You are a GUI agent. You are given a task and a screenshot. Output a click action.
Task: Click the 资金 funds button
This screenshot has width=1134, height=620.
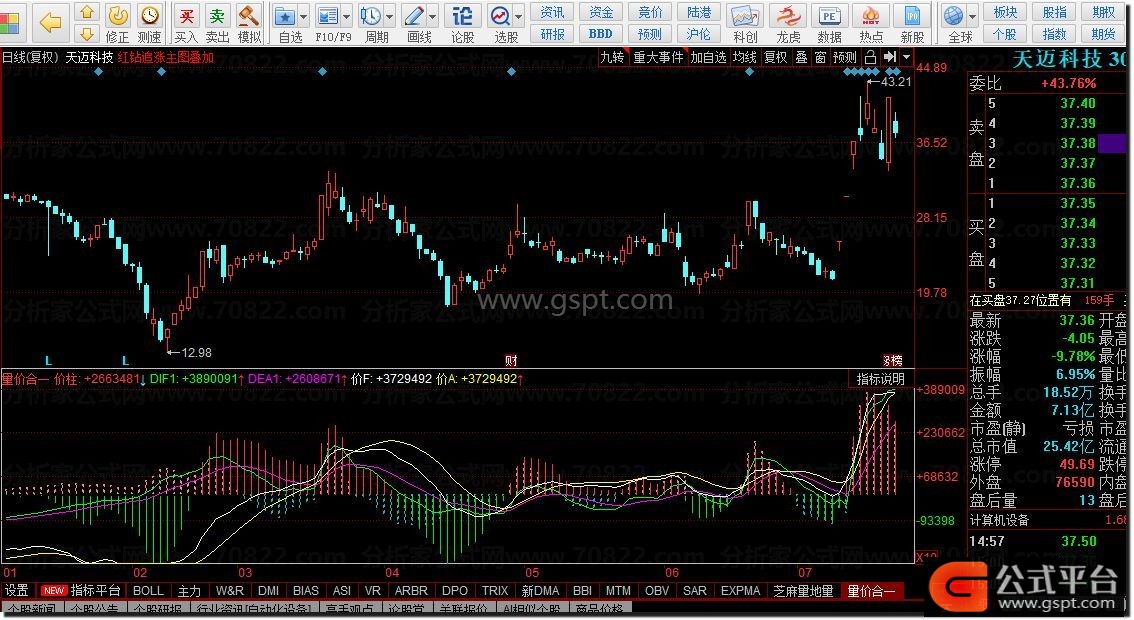click(x=600, y=12)
